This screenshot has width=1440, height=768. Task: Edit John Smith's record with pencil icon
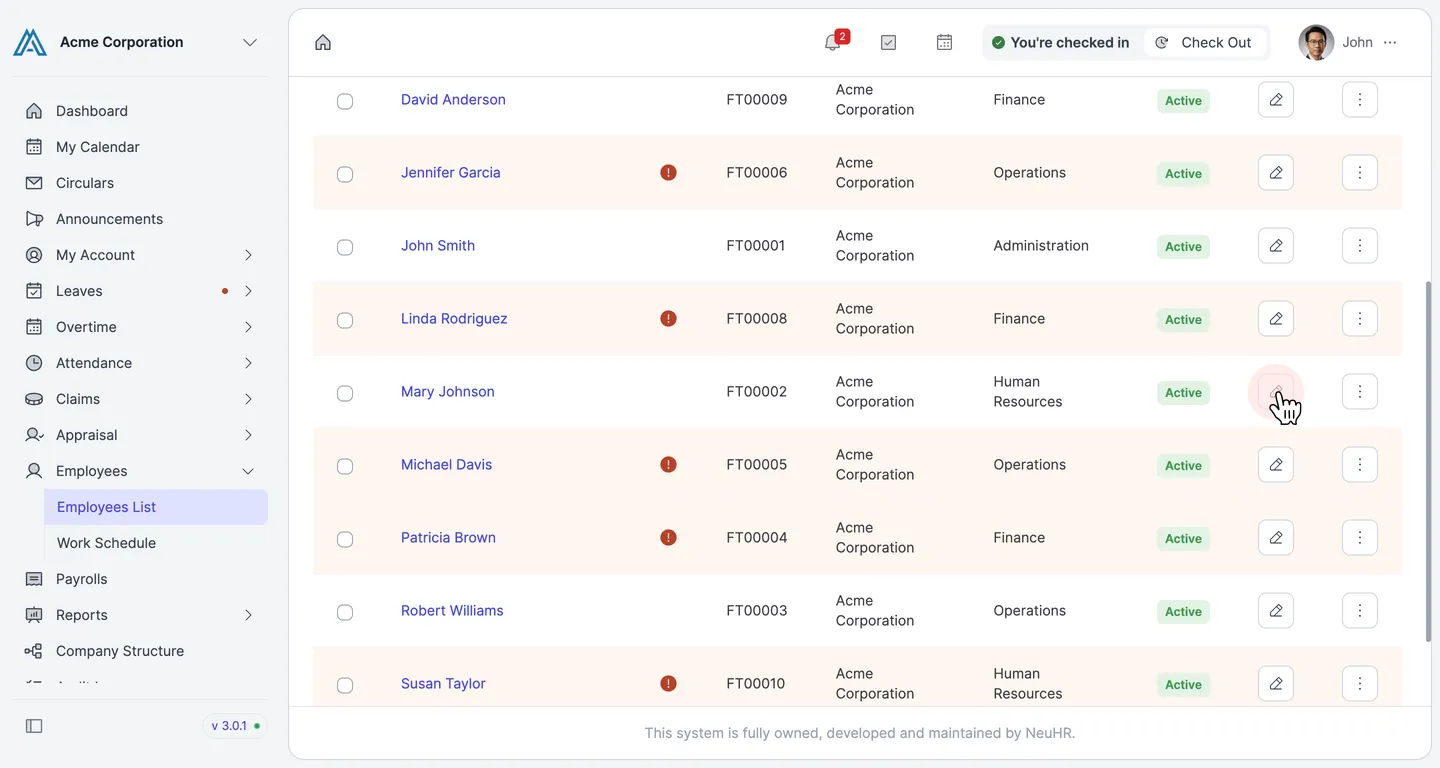[1276, 246]
